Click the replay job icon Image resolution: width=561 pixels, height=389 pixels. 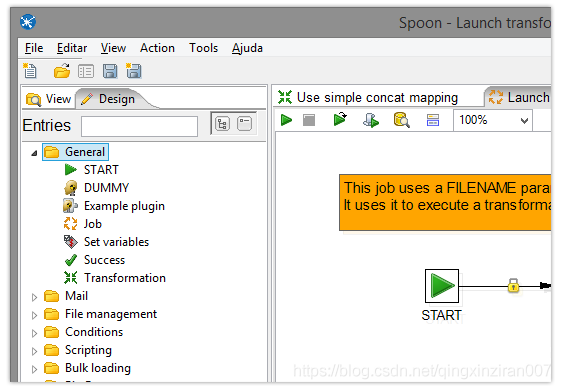point(340,119)
